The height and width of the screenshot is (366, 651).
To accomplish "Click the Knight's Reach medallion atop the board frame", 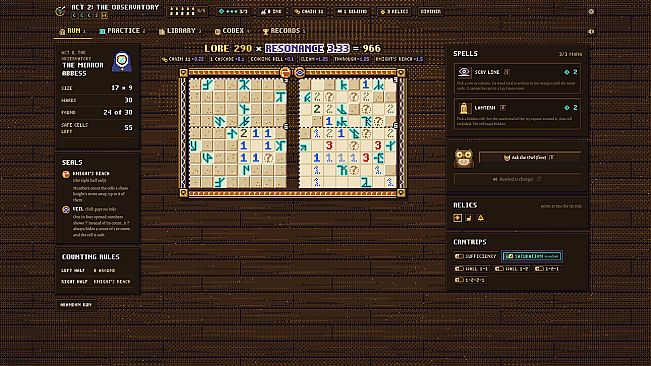I will point(285,73).
